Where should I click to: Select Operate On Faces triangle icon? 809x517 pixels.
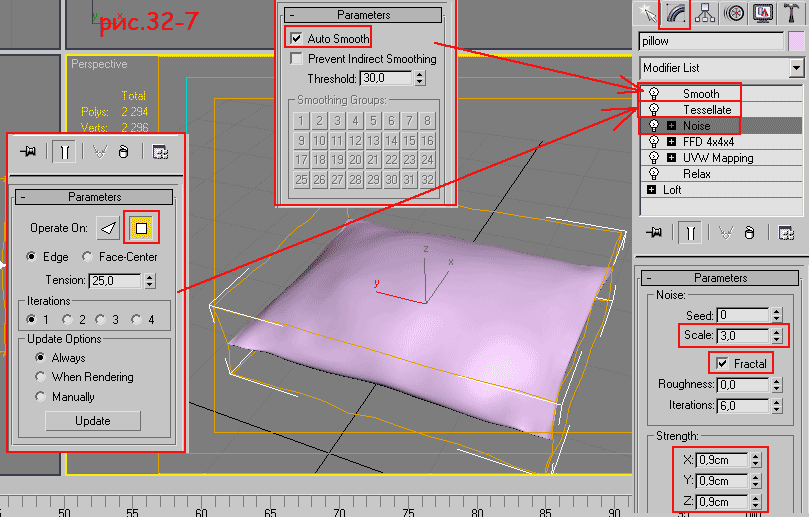108,228
